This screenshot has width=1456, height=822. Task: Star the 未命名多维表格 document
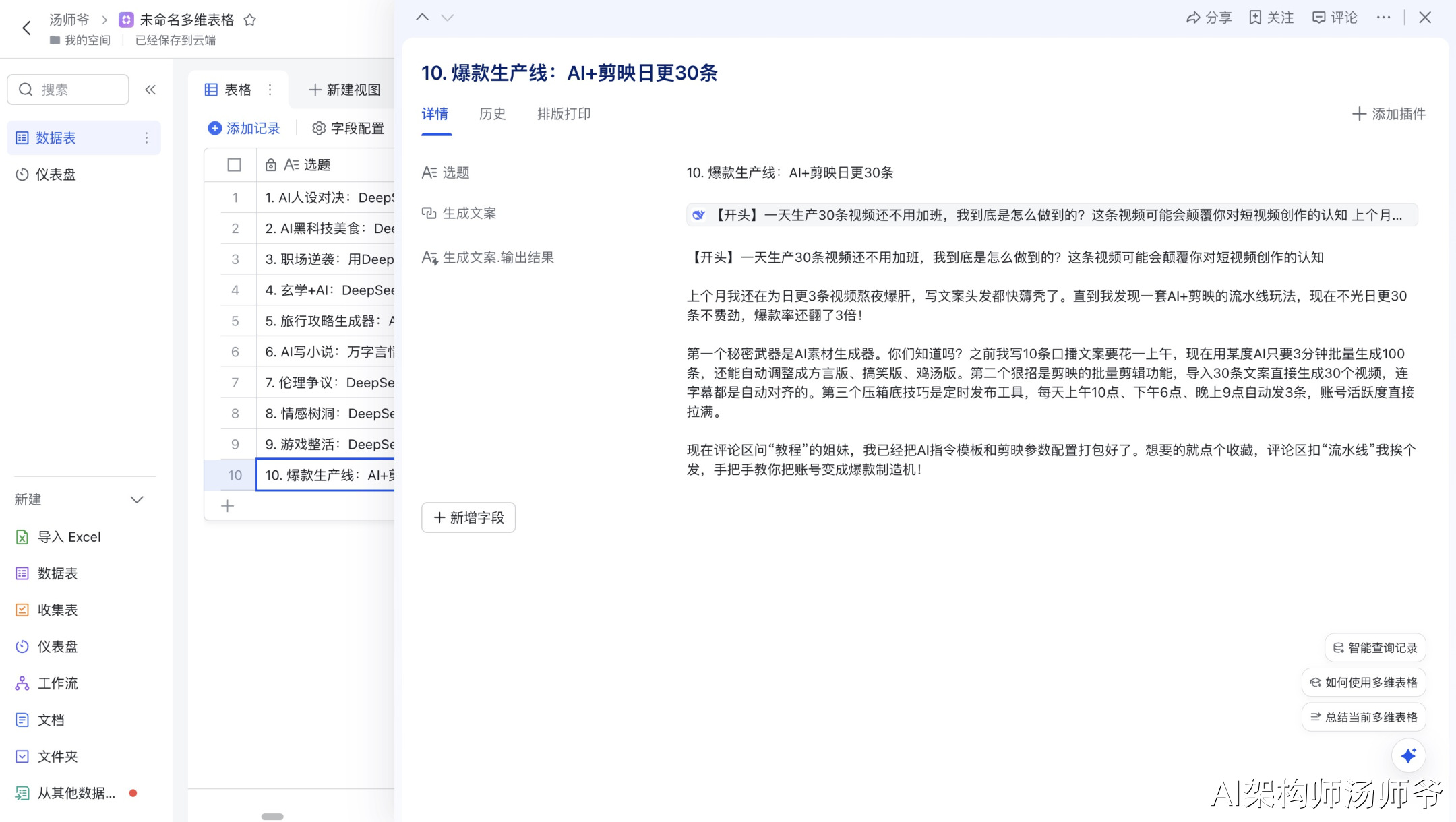pos(250,20)
